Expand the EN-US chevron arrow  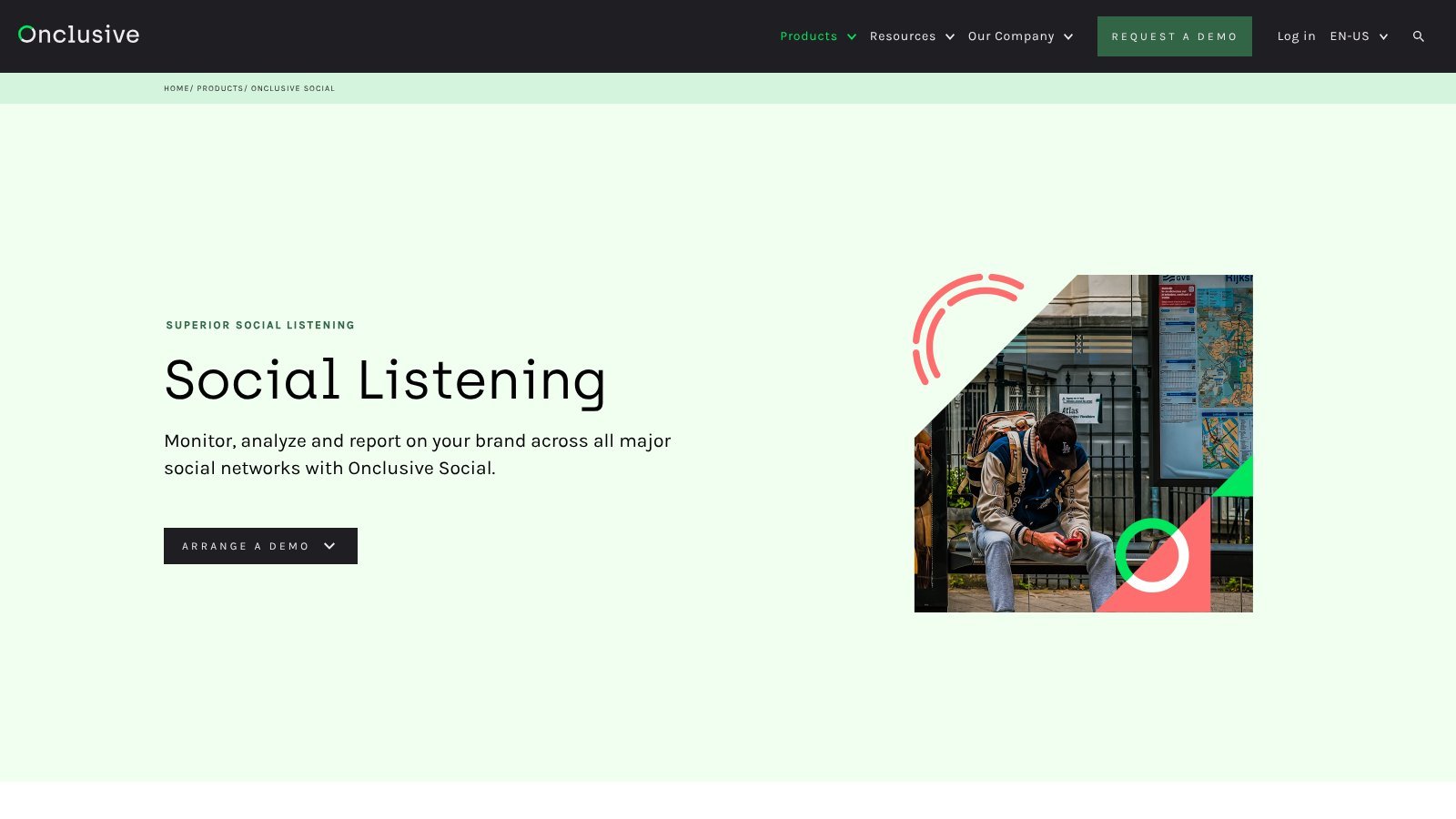(x=1383, y=37)
